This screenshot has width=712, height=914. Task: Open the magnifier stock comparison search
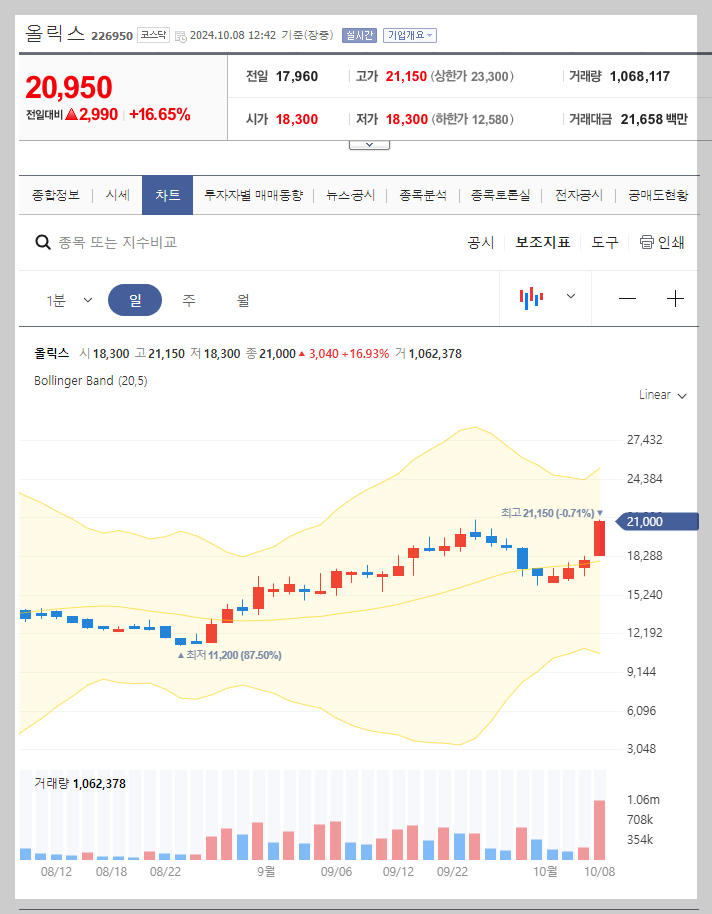44,242
